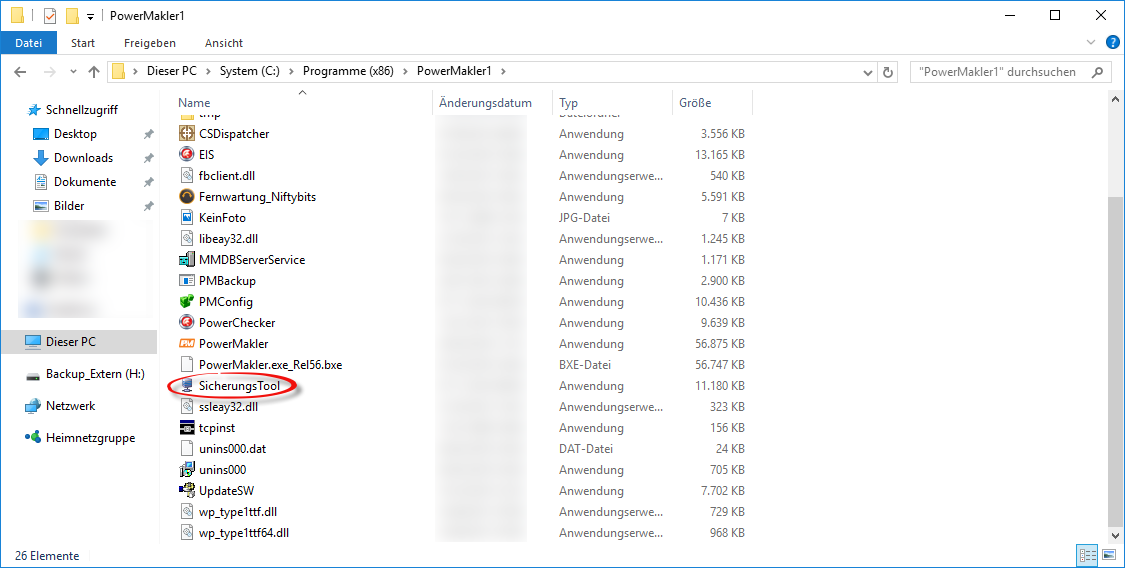The image size is (1125, 568).
Task: Click the scrollbar down arrow
Action: pos(1116,536)
